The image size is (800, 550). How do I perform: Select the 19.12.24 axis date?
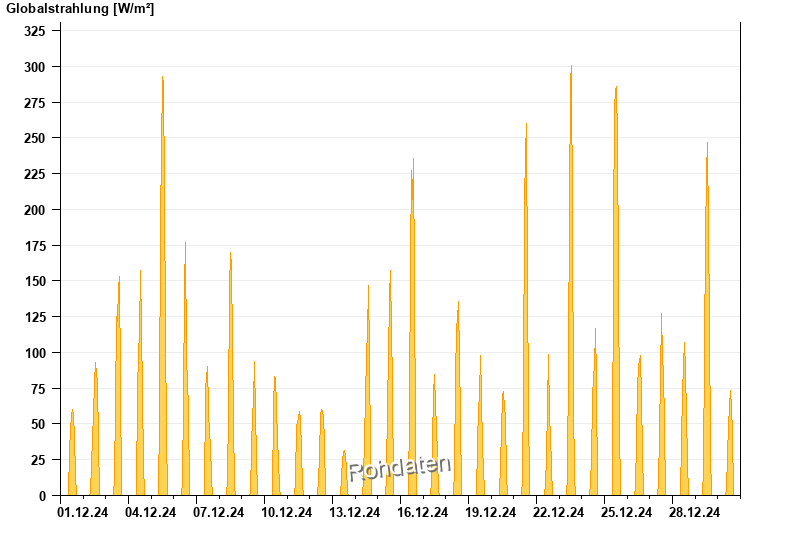pyautogui.click(x=491, y=513)
